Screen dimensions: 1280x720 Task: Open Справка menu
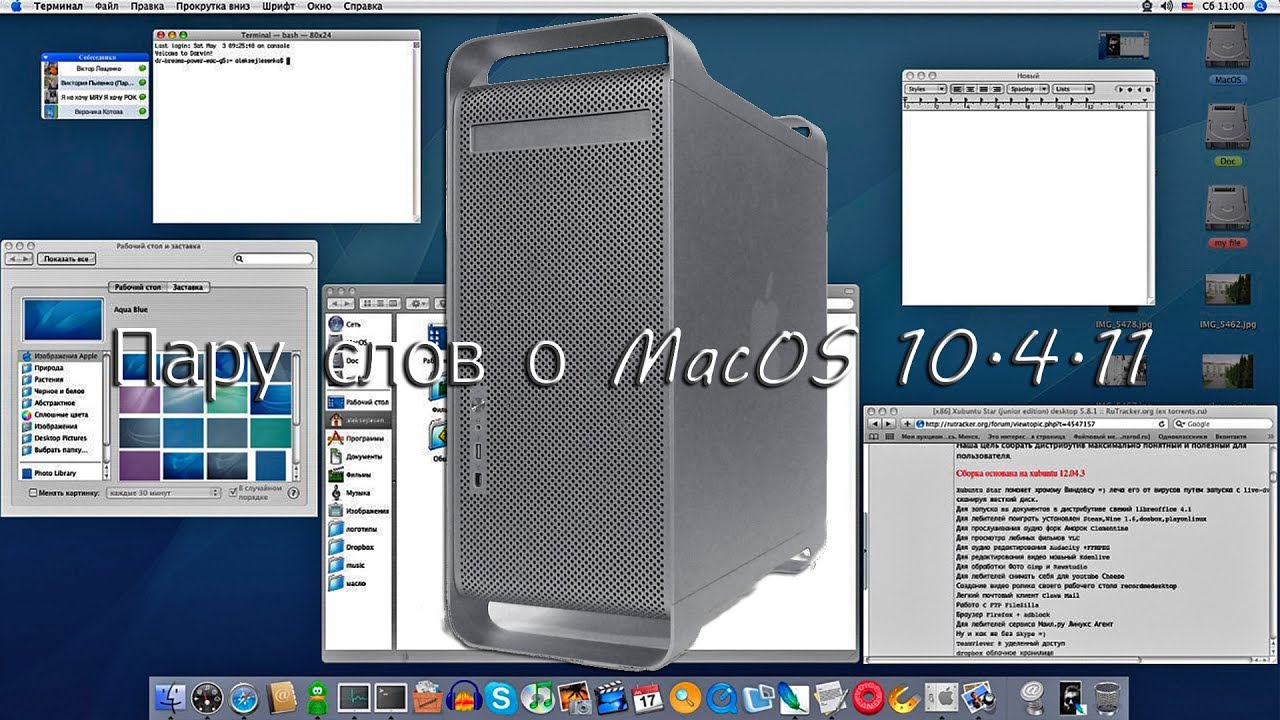click(362, 6)
